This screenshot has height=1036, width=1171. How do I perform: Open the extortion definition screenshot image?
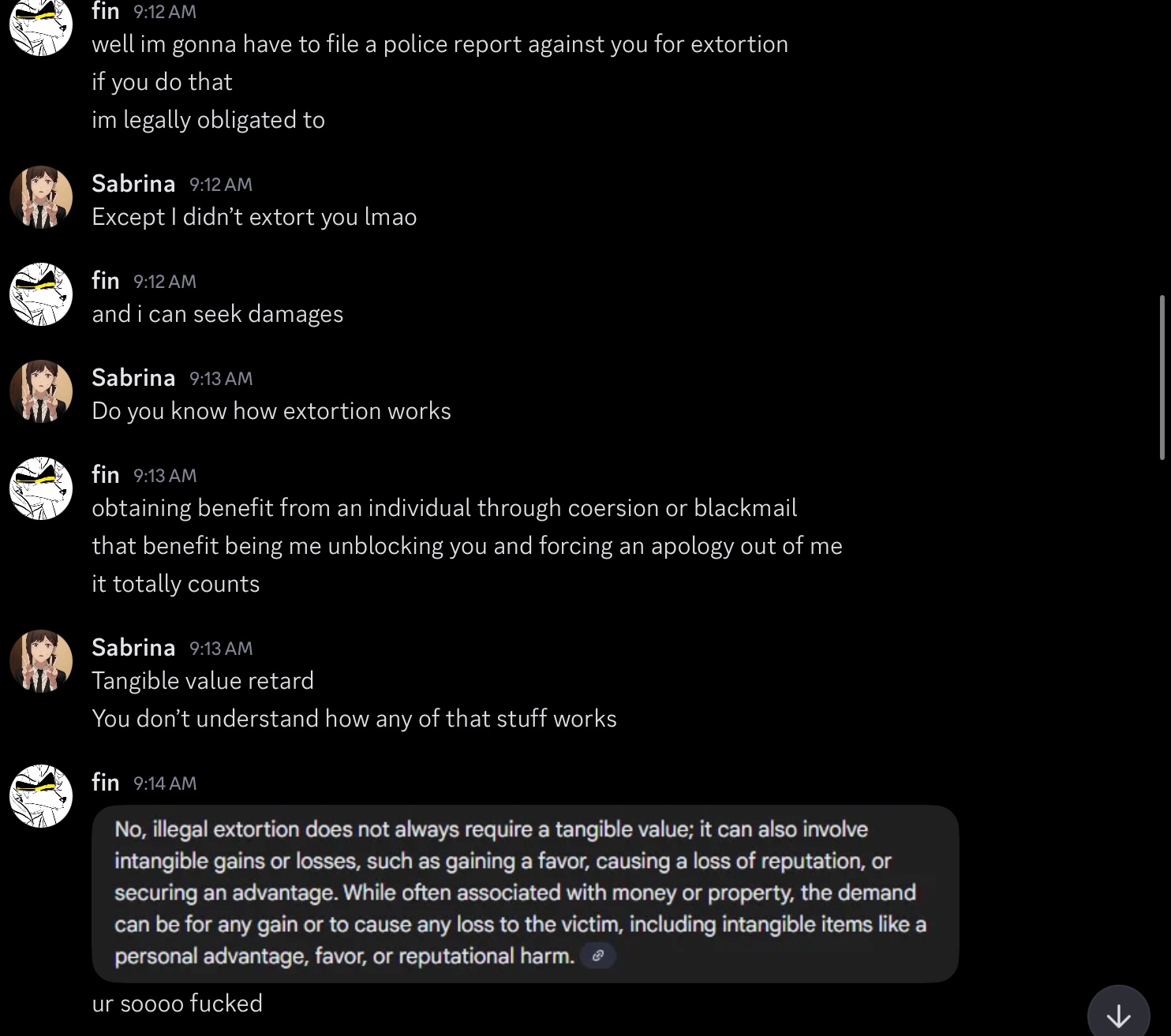[525, 893]
